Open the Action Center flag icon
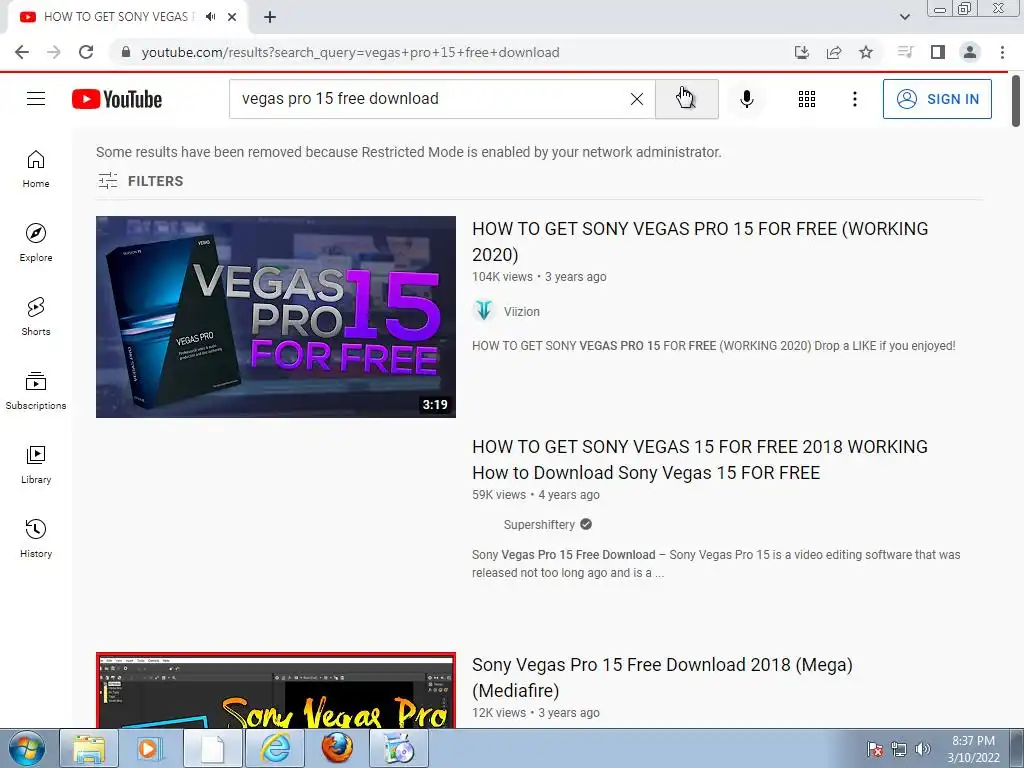This screenshot has height=768, width=1024. [875, 749]
